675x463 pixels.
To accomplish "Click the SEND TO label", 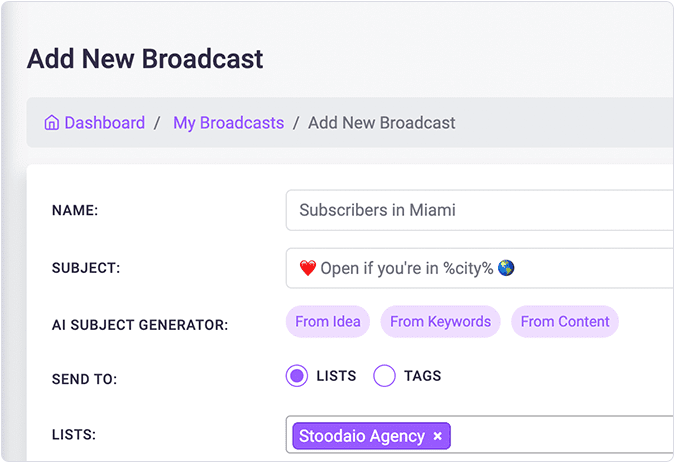I will click(x=84, y=379).
